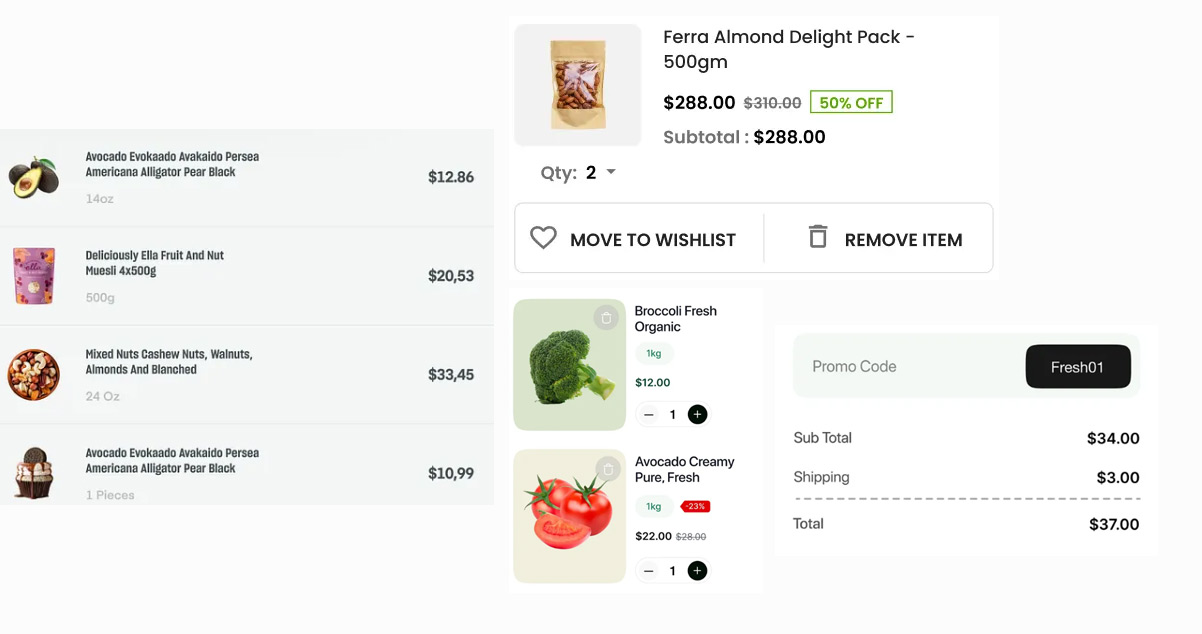Increase Avocado Creamy quantity with plus
The height and width of the screenshot is (634, 1202).
tap(698, 571)
